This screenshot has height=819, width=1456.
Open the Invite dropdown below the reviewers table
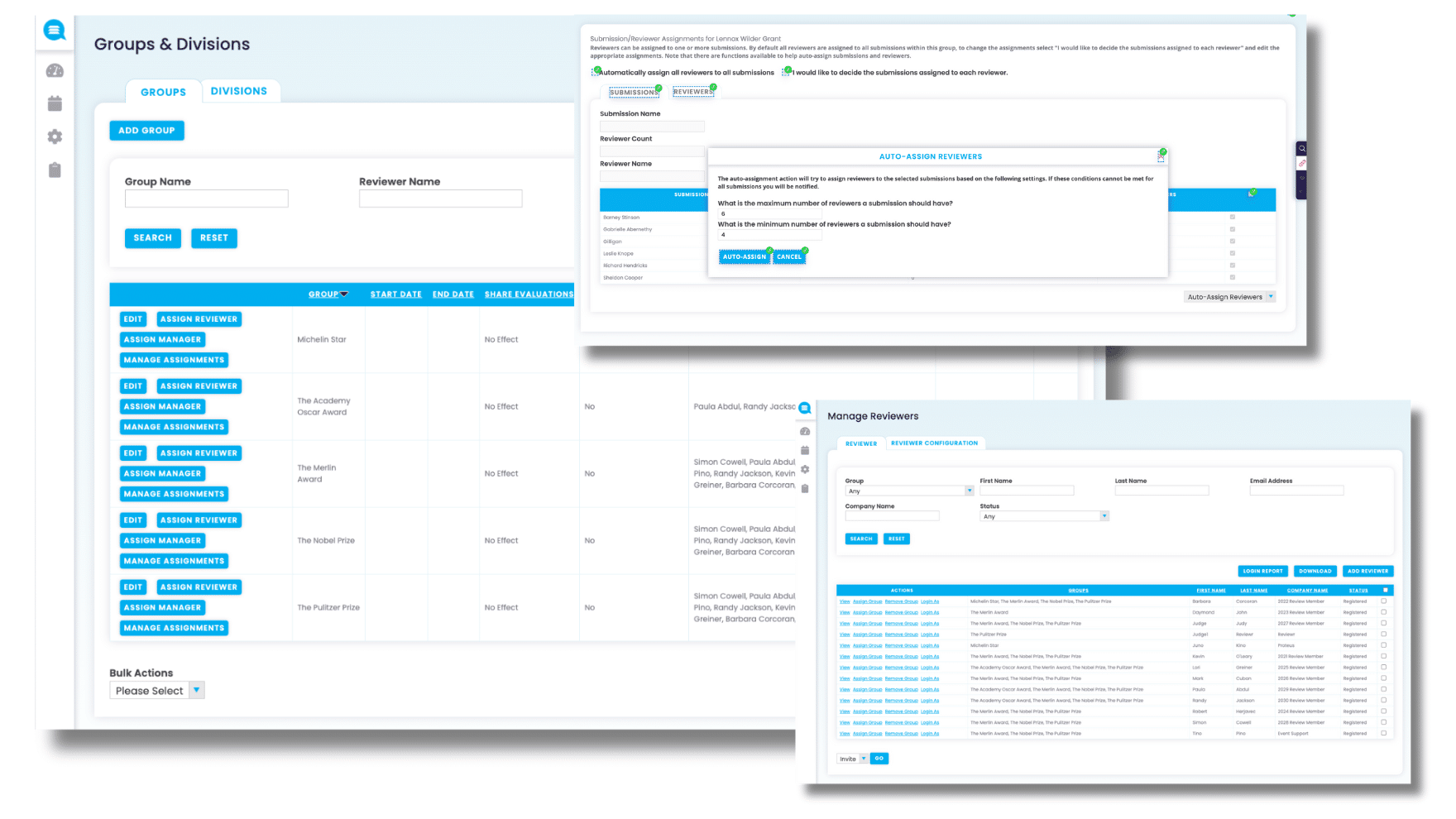(852, 759)
